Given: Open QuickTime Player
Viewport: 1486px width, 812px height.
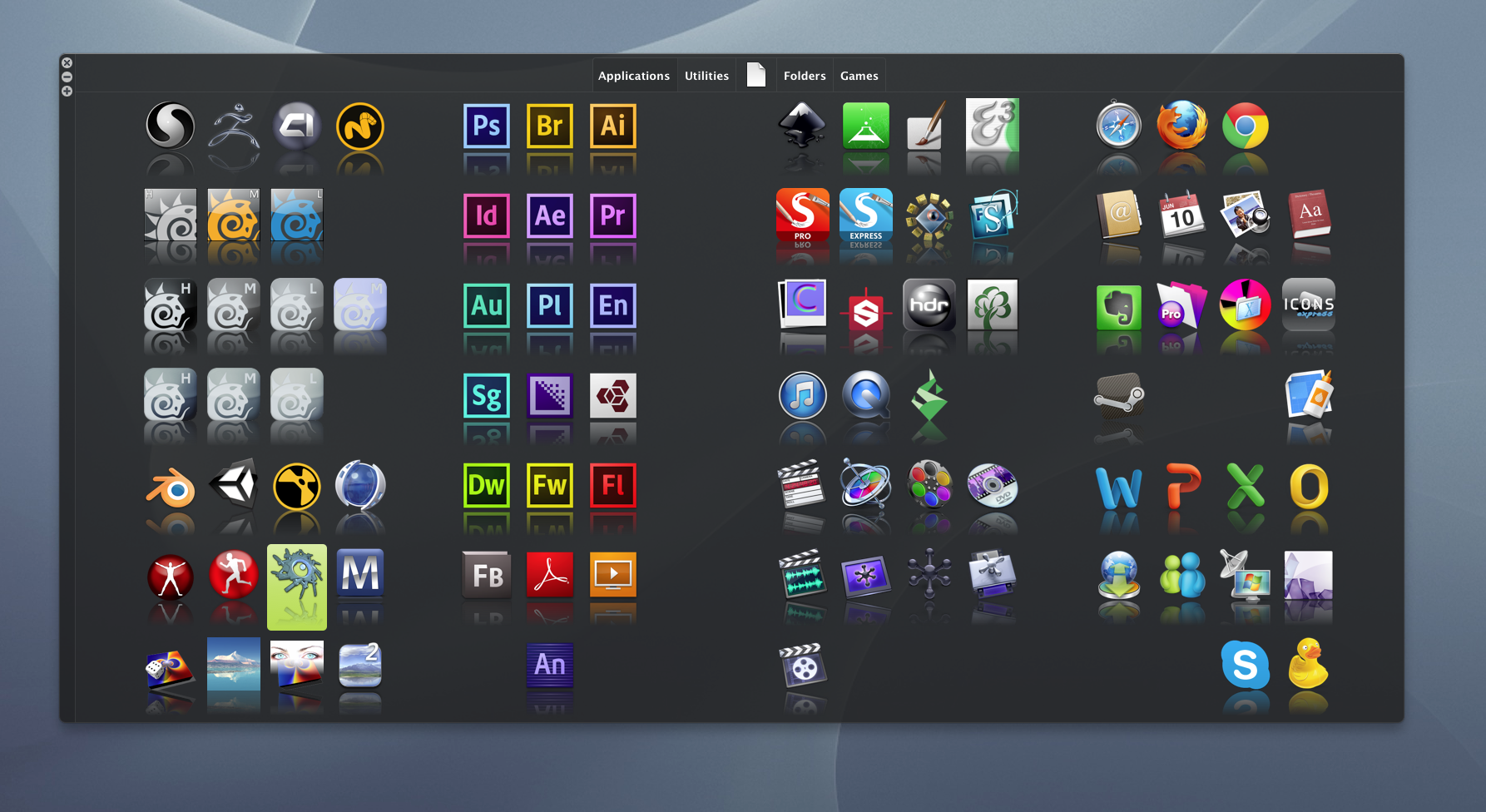Looking at the screenshot, I should pyautogui.click(x=865, y=395).
